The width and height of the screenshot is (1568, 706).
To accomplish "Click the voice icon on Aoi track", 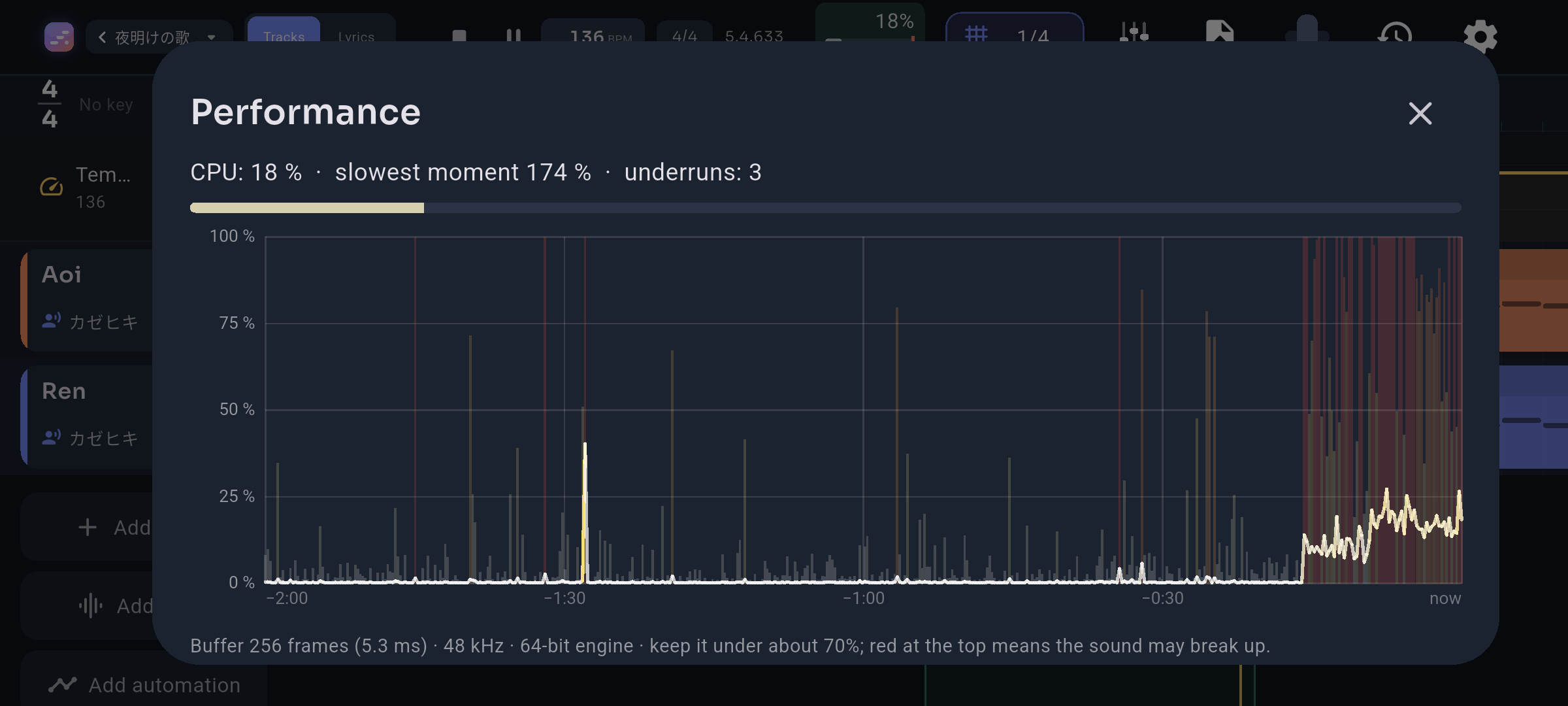I will pyautogui.click(x=52, y=320).
